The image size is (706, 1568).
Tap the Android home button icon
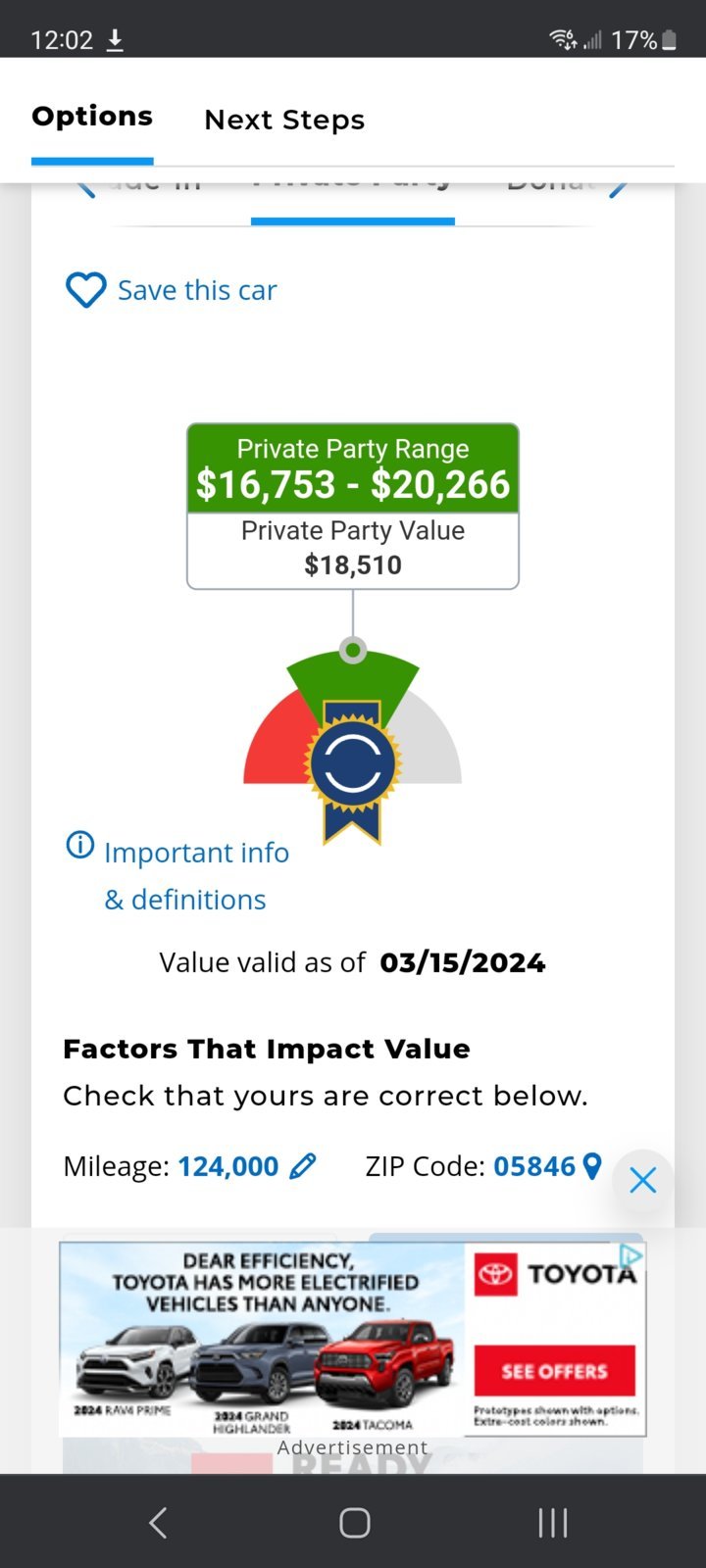coord(354,1522)
